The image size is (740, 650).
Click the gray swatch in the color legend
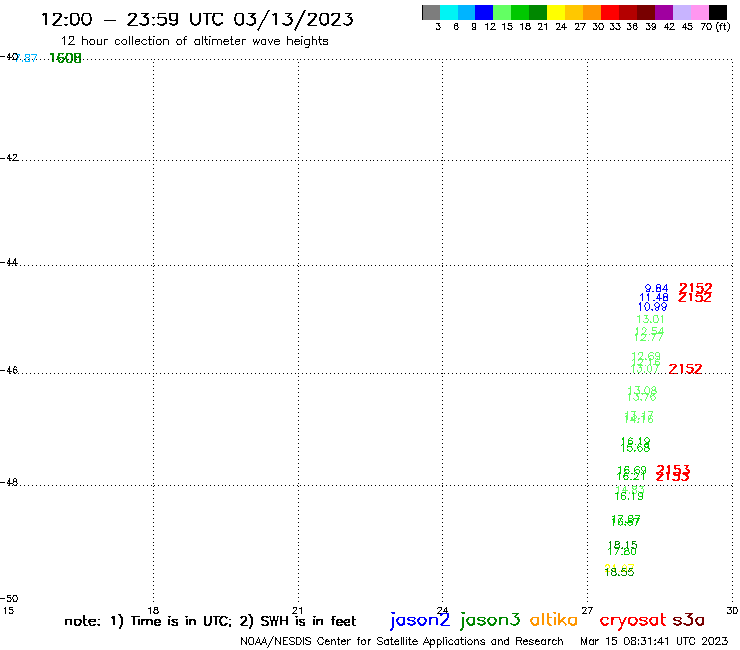[431, 13]
